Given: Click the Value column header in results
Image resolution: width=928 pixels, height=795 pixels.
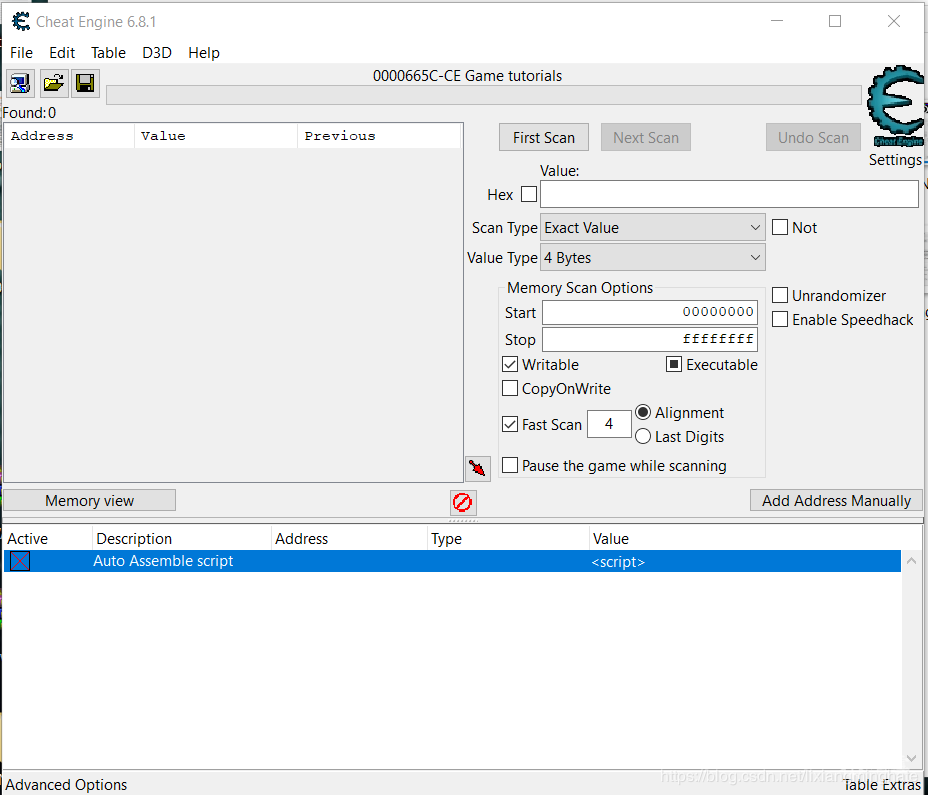Looking at the screenshot, I should pyautogui.click(x=216, y=136).
